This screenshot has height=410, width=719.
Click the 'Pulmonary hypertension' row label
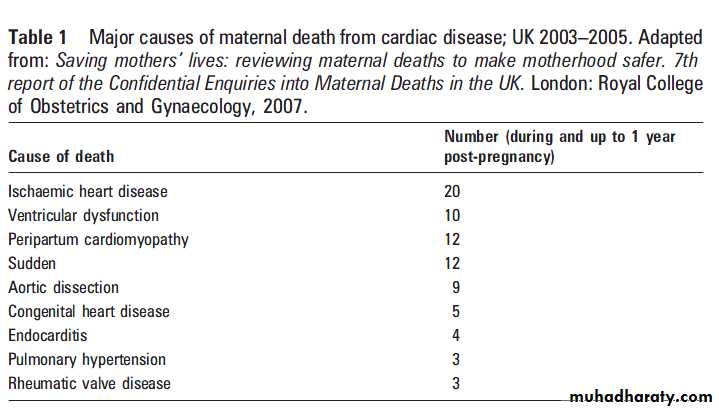coord(87,360)
